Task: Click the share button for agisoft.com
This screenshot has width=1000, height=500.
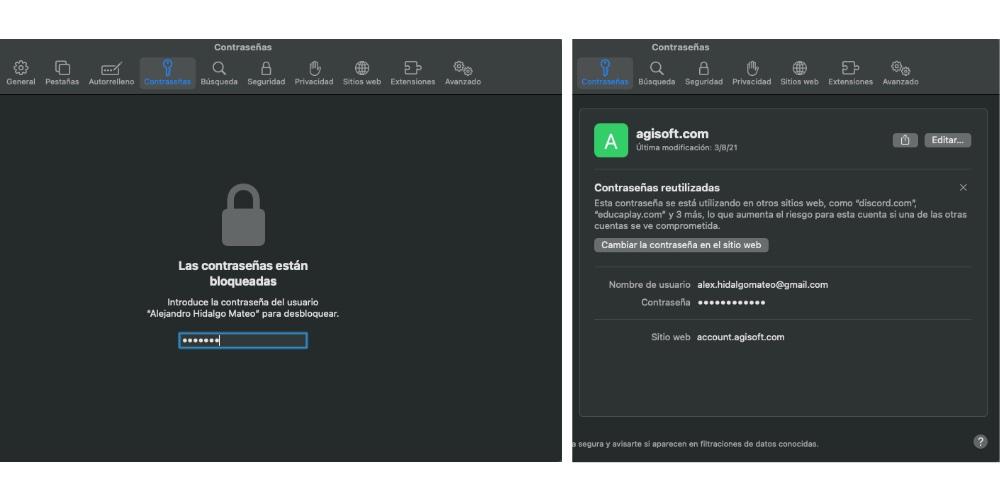Action: coord(904,140)
